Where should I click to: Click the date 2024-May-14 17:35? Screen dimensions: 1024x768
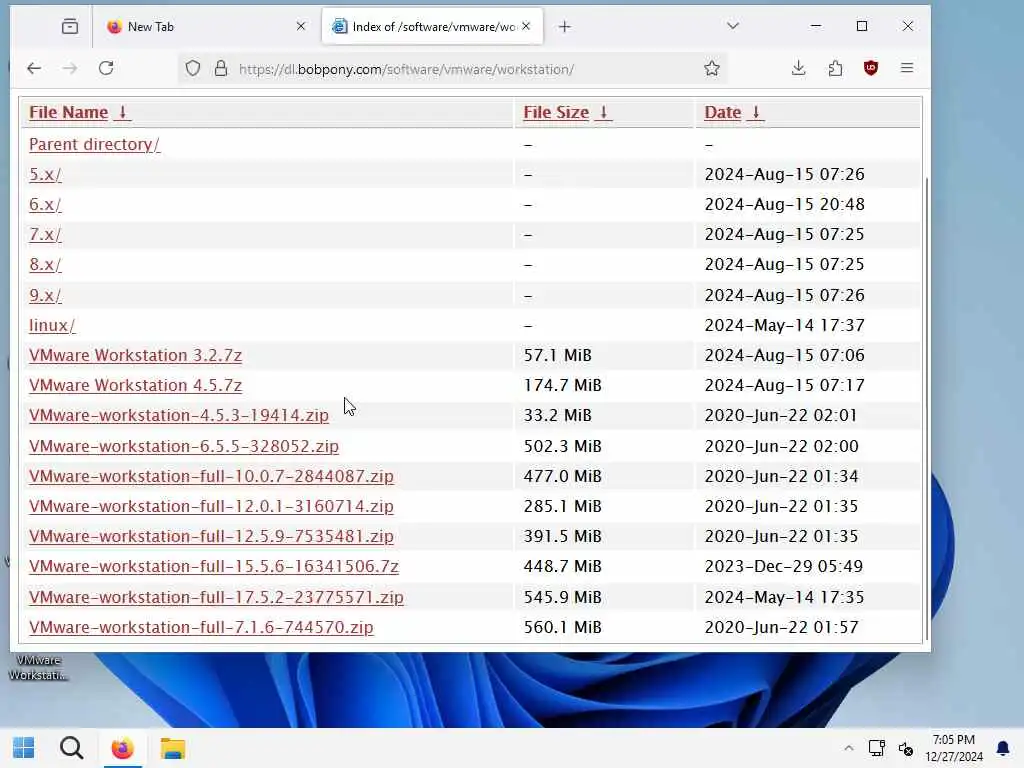[x=784, y=597]
